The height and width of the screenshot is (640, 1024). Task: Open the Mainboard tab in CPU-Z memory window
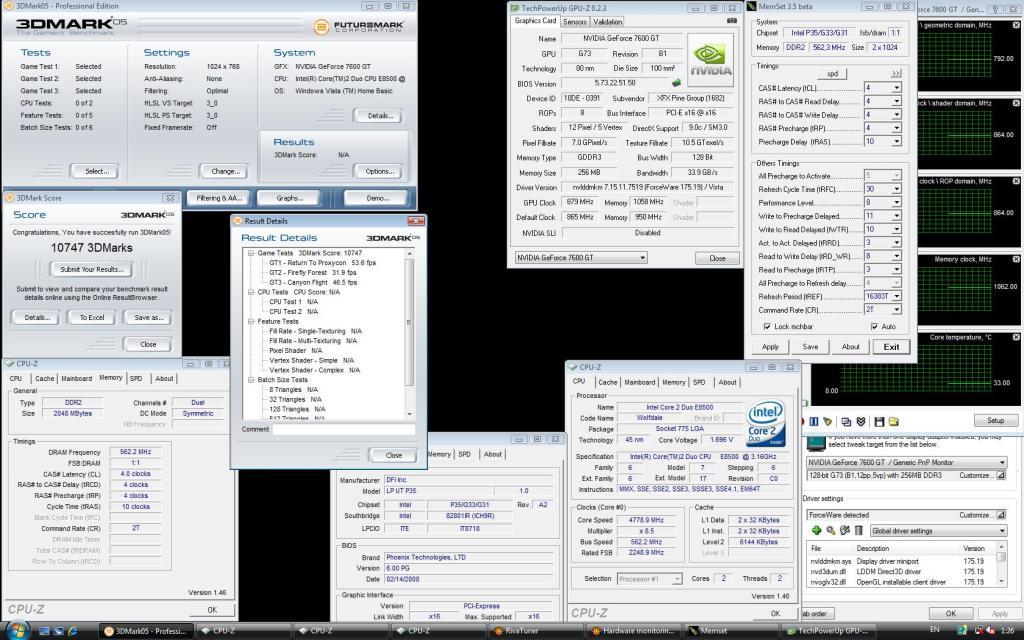[76, 378]
